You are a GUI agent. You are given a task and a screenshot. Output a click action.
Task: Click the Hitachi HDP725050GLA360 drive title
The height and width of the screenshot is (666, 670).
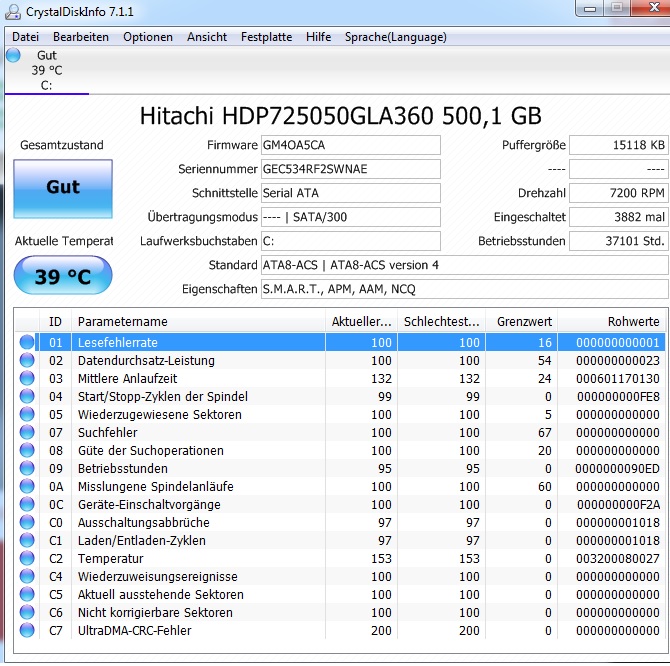pos(341,116)
